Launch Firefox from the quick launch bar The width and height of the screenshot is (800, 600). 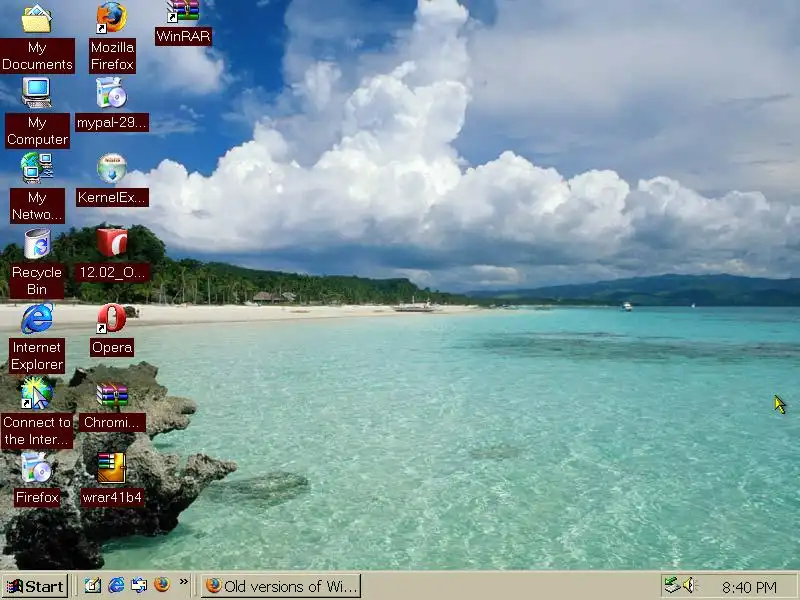[162, 585]
